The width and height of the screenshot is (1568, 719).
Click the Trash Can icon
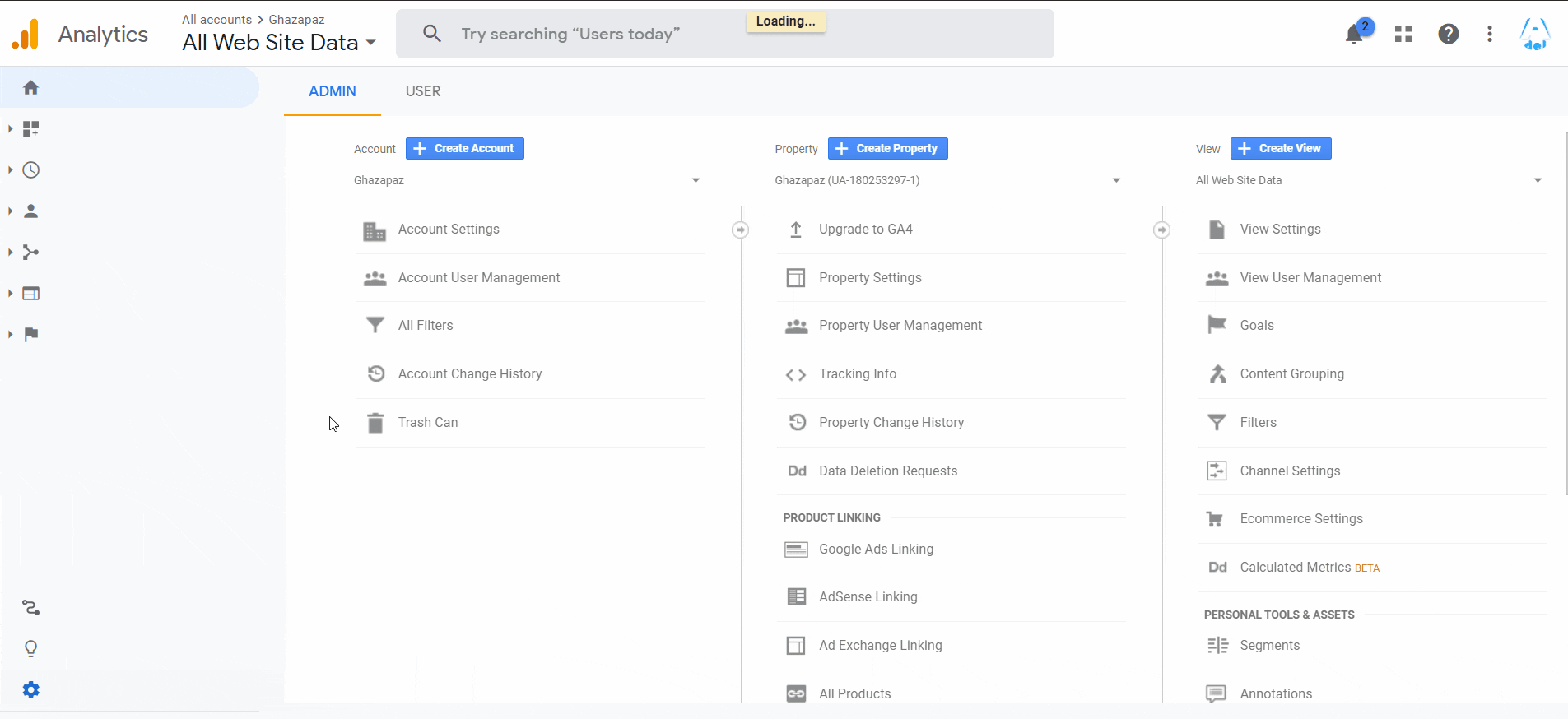click(375, 423)
